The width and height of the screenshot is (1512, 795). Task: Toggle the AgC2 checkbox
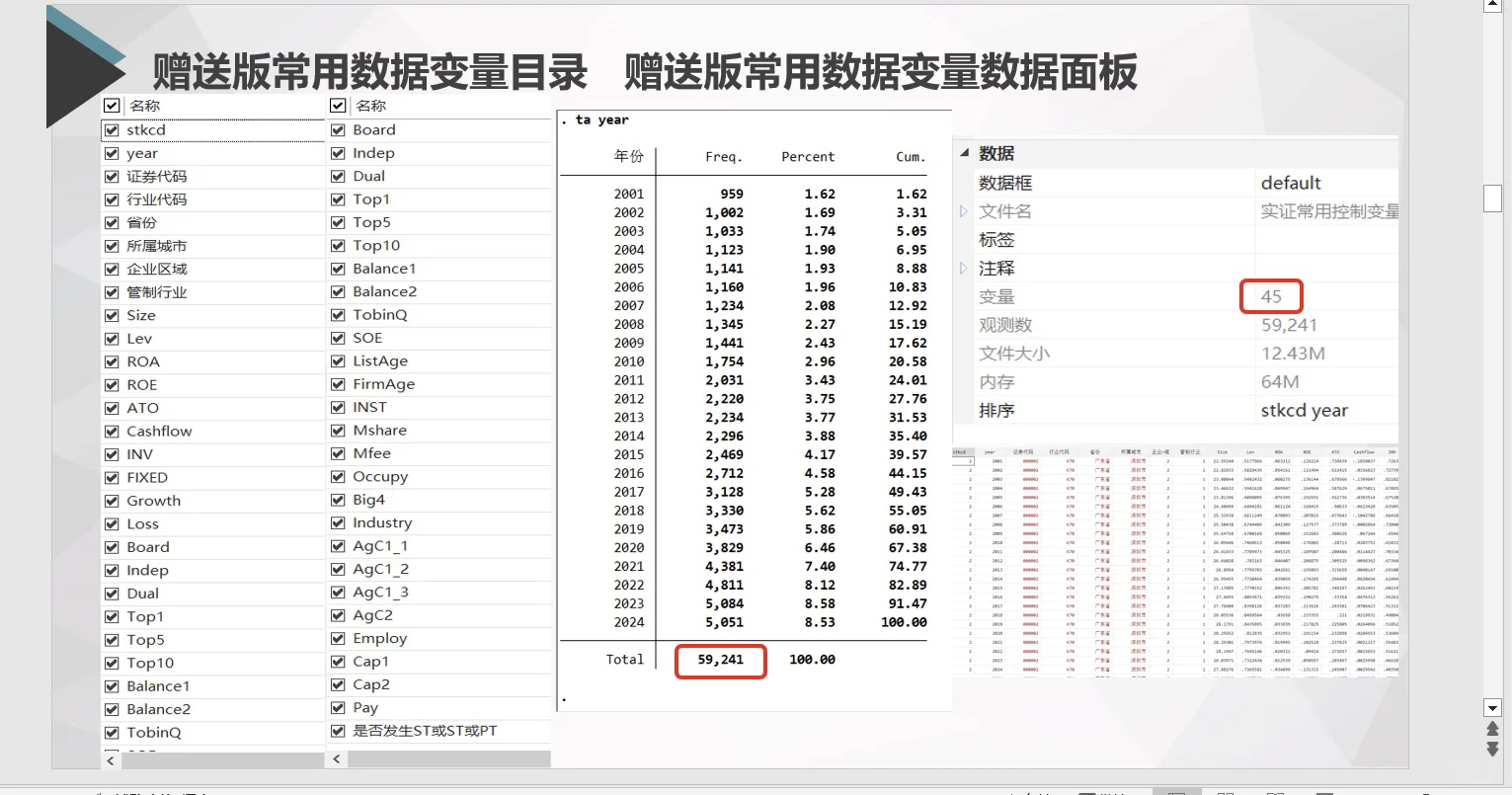click(x=338, y=615)
